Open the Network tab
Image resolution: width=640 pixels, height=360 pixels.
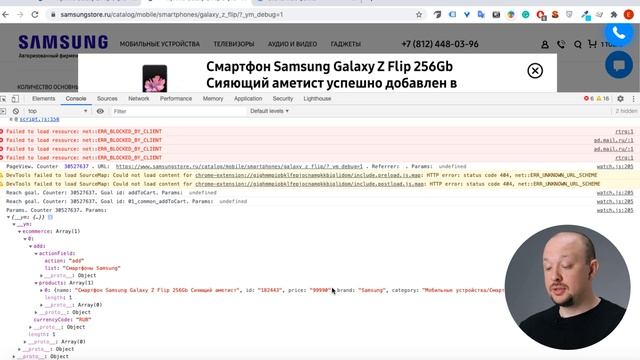coord(139,99)
